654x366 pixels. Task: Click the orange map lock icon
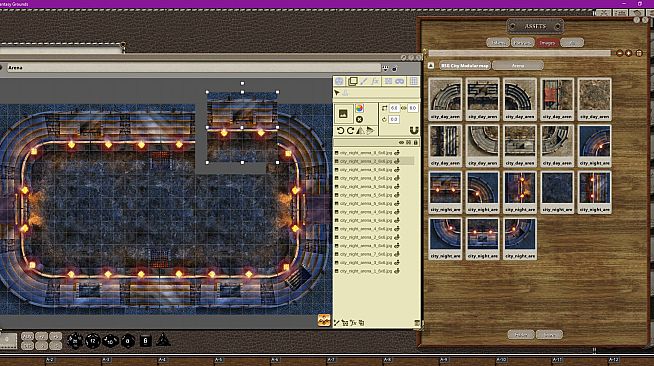click(x=324, y=320)
